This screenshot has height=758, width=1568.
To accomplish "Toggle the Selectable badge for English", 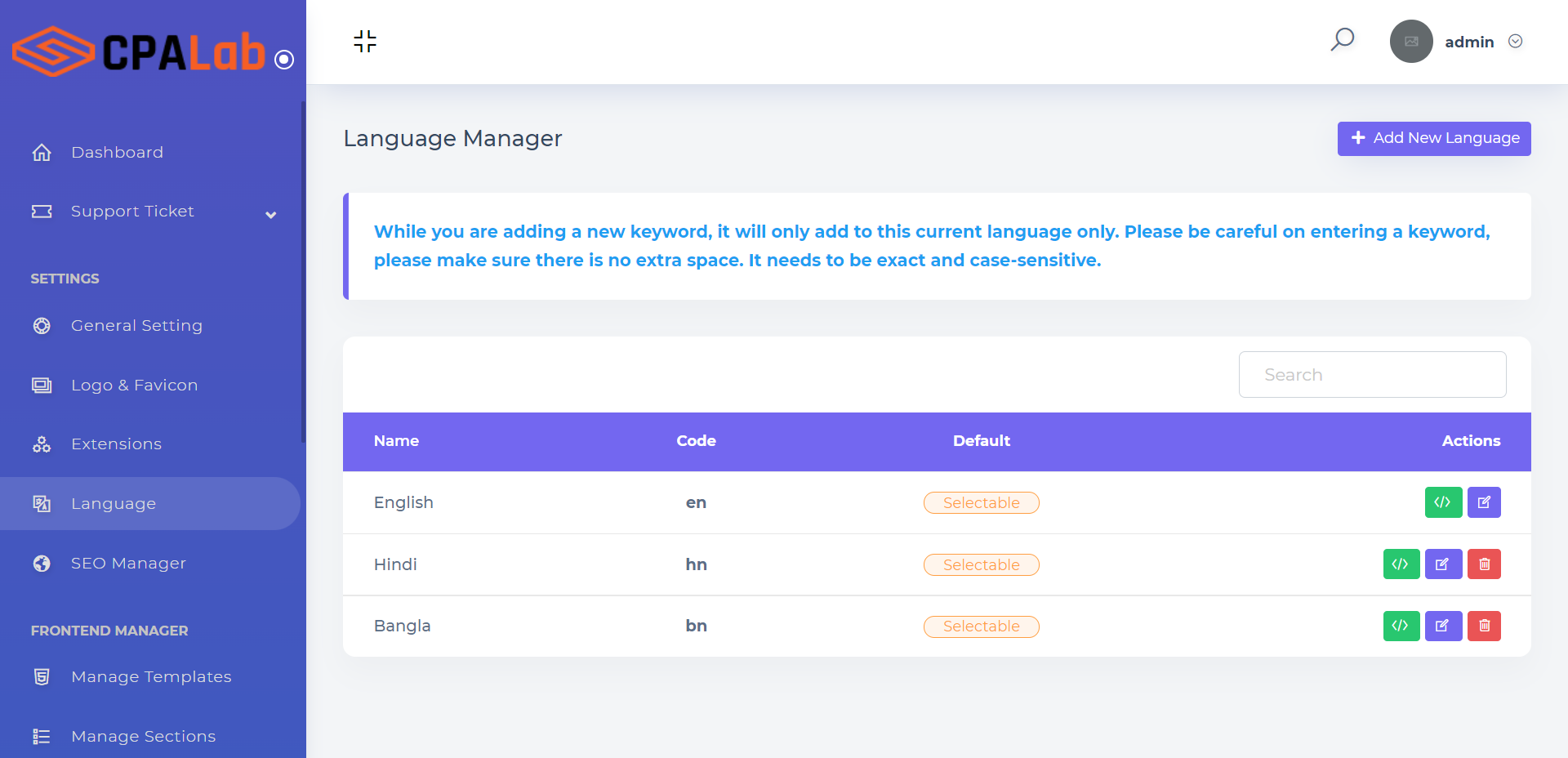I will coord(981,503).
